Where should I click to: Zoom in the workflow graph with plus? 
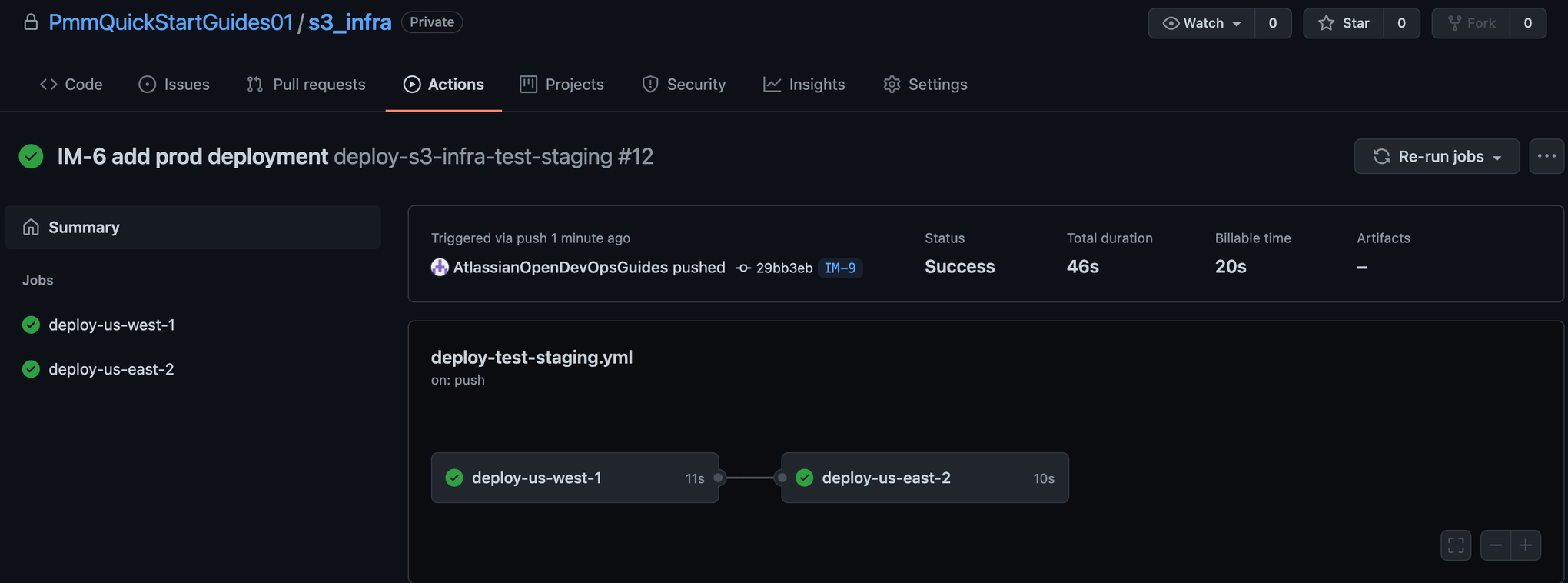coord(1526,545)
